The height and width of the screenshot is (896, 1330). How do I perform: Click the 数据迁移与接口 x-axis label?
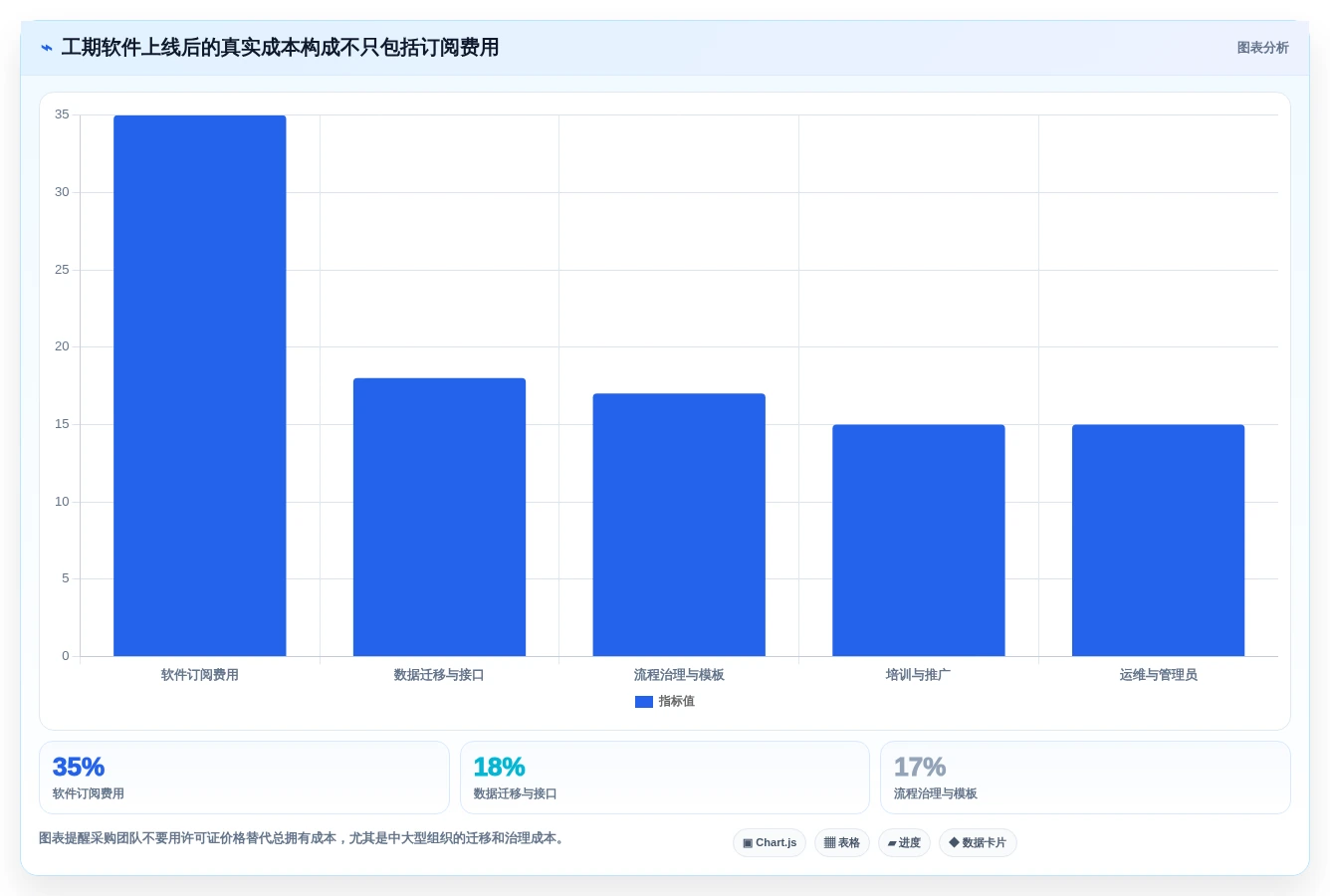(439, 675)
